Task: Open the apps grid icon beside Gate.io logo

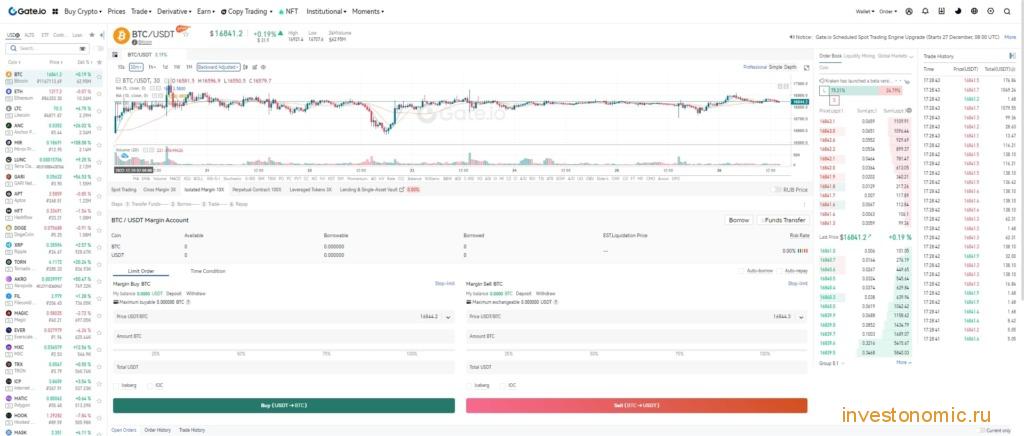Action: click(55, 12)
